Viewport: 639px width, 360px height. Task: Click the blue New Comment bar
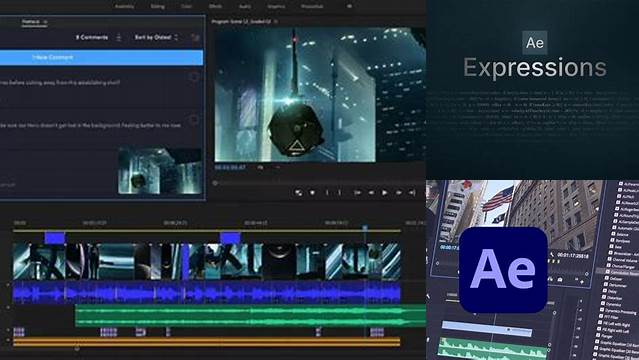pyautogui.click(x=101, y=57)
